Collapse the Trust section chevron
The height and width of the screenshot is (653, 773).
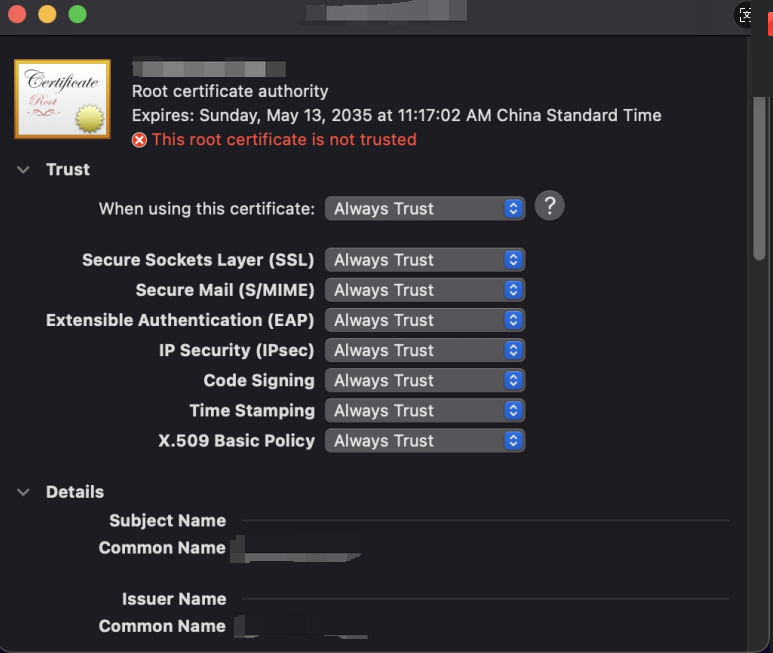coord(23,170)
